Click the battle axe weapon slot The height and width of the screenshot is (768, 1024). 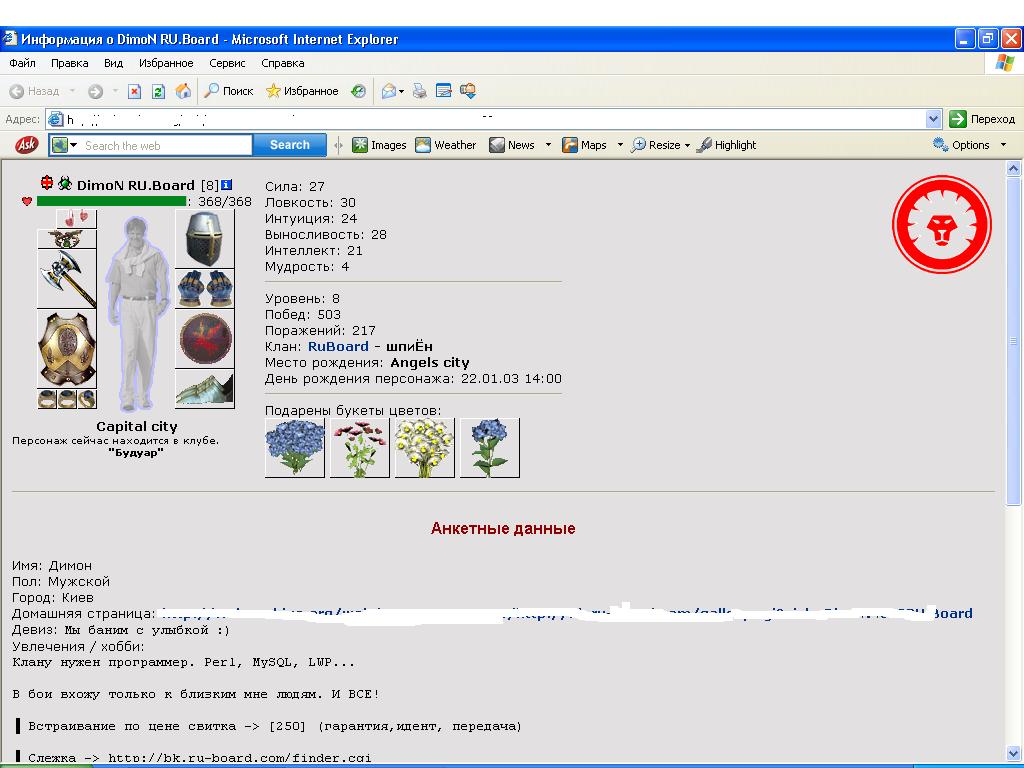[x=67, y=279]
